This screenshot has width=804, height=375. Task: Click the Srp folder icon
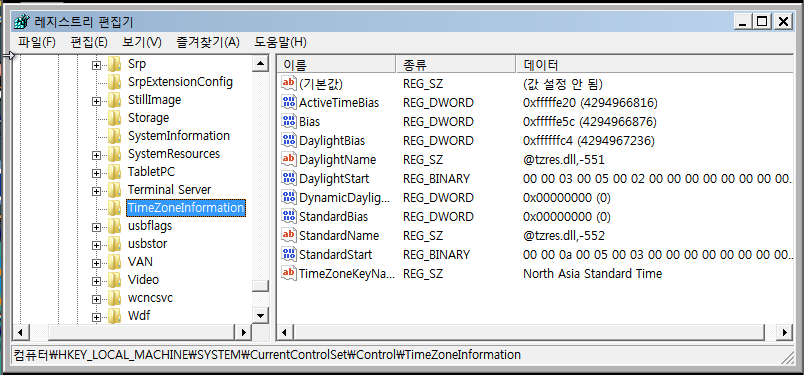pos(114,64)
